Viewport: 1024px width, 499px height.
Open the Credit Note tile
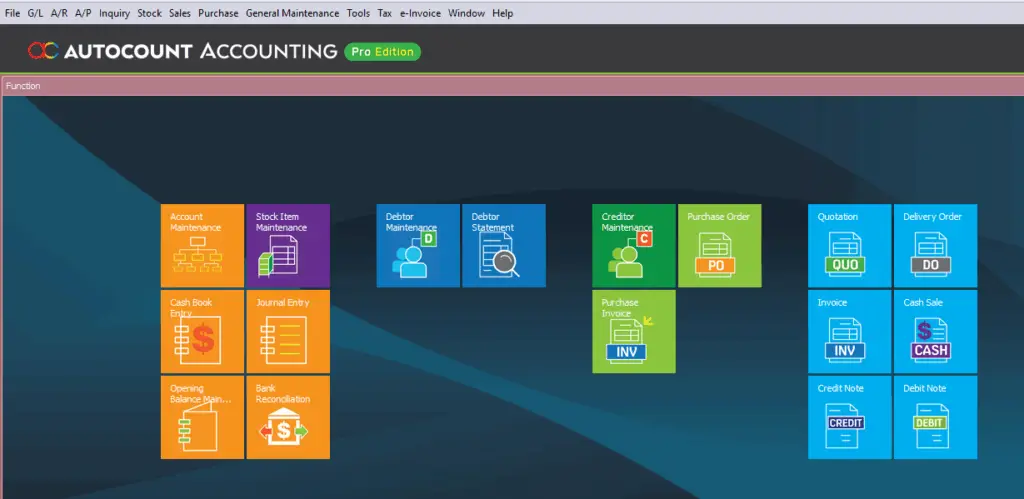[850, 417]
